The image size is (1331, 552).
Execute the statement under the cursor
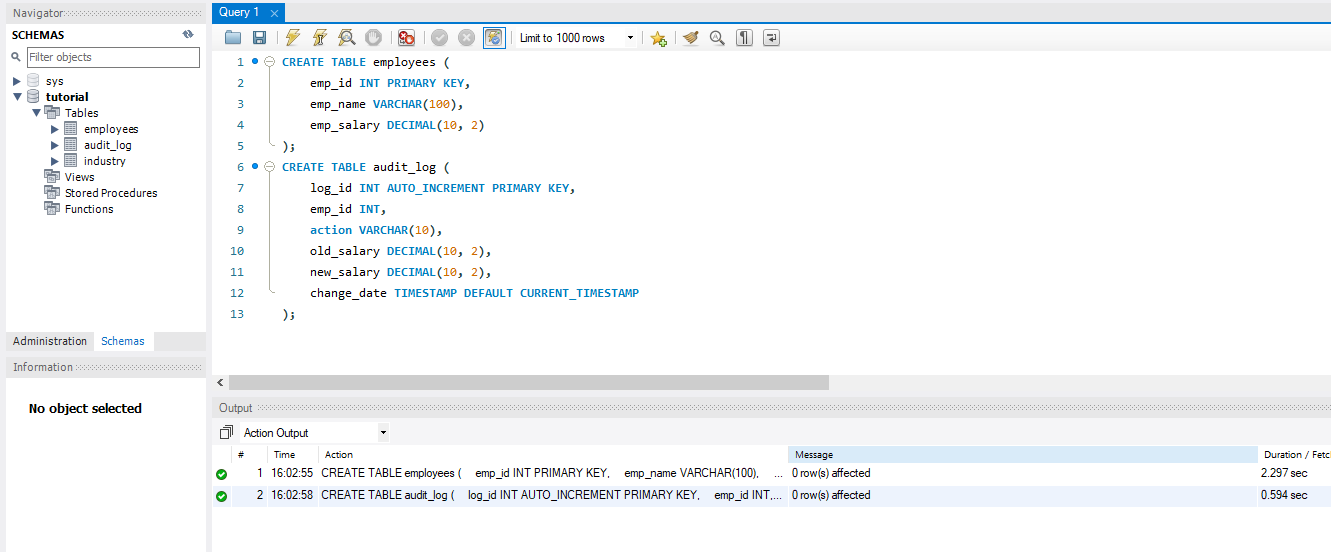tap(320, 38)
